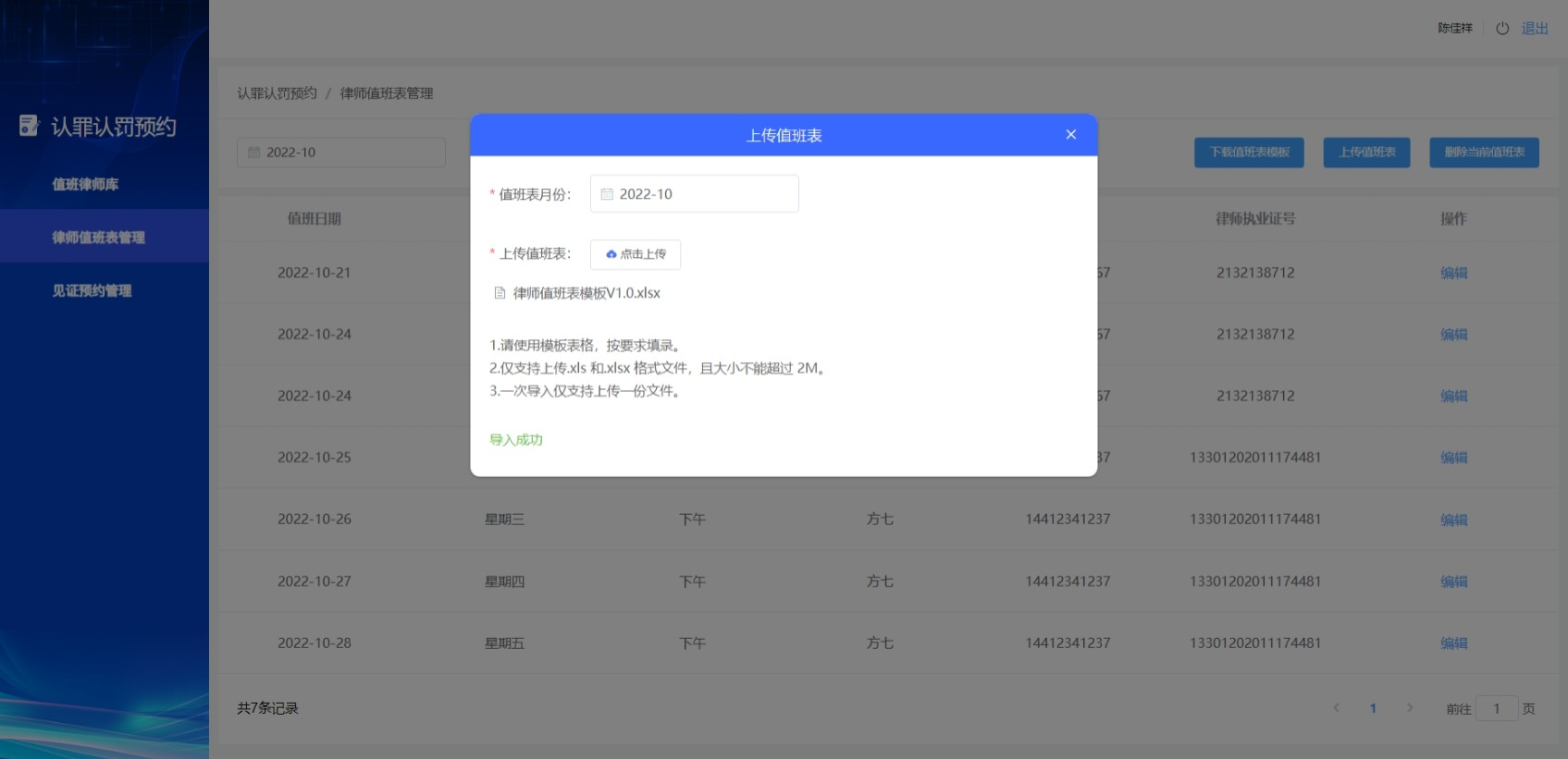
Task: Go to the next page arrow
Action: coord(1410,708)
